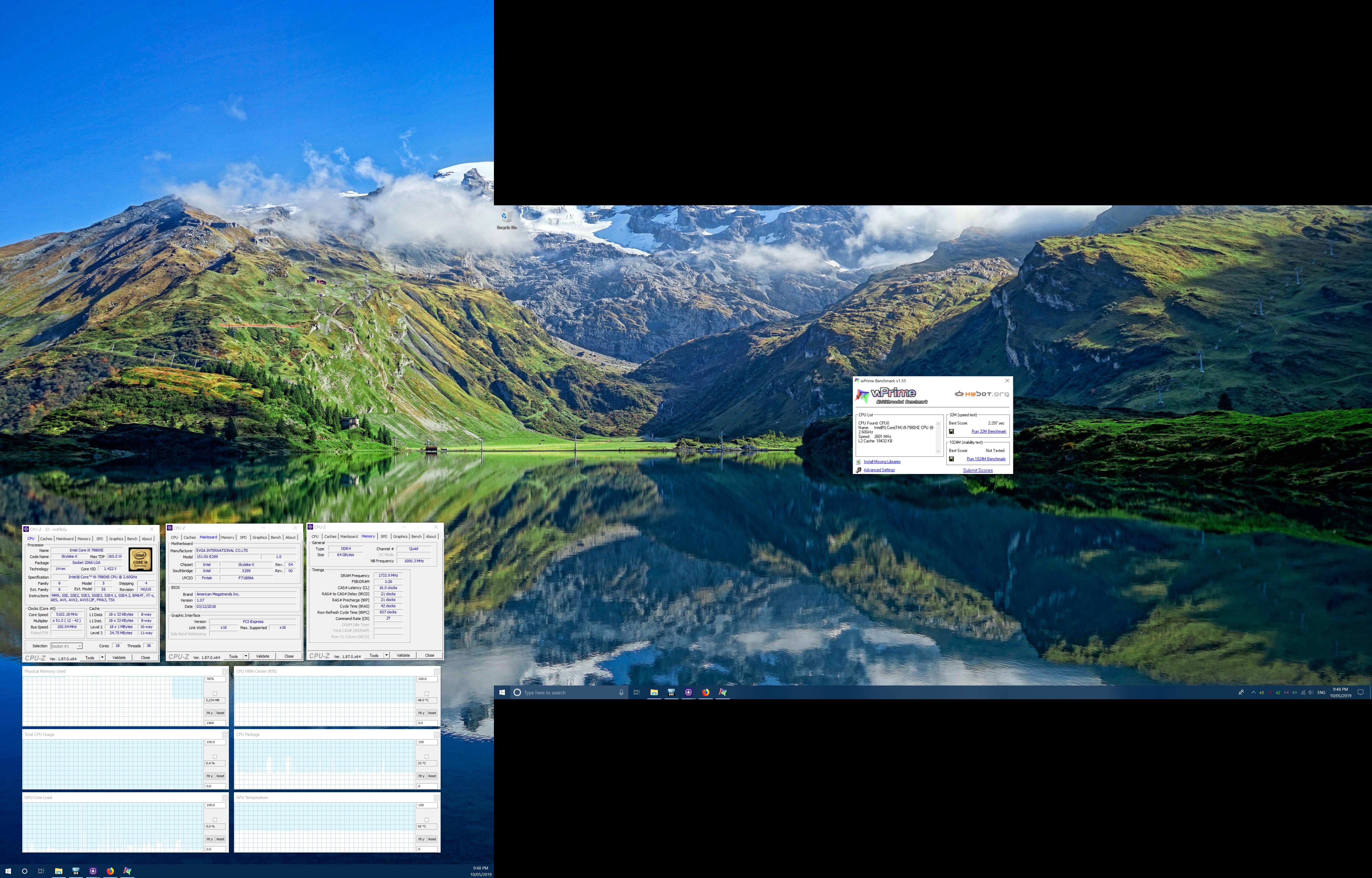This screenshot has height=878, width=1372.
Task: Click Fit y in Physical Memory Used graph
Action: (x=209, y=713)
